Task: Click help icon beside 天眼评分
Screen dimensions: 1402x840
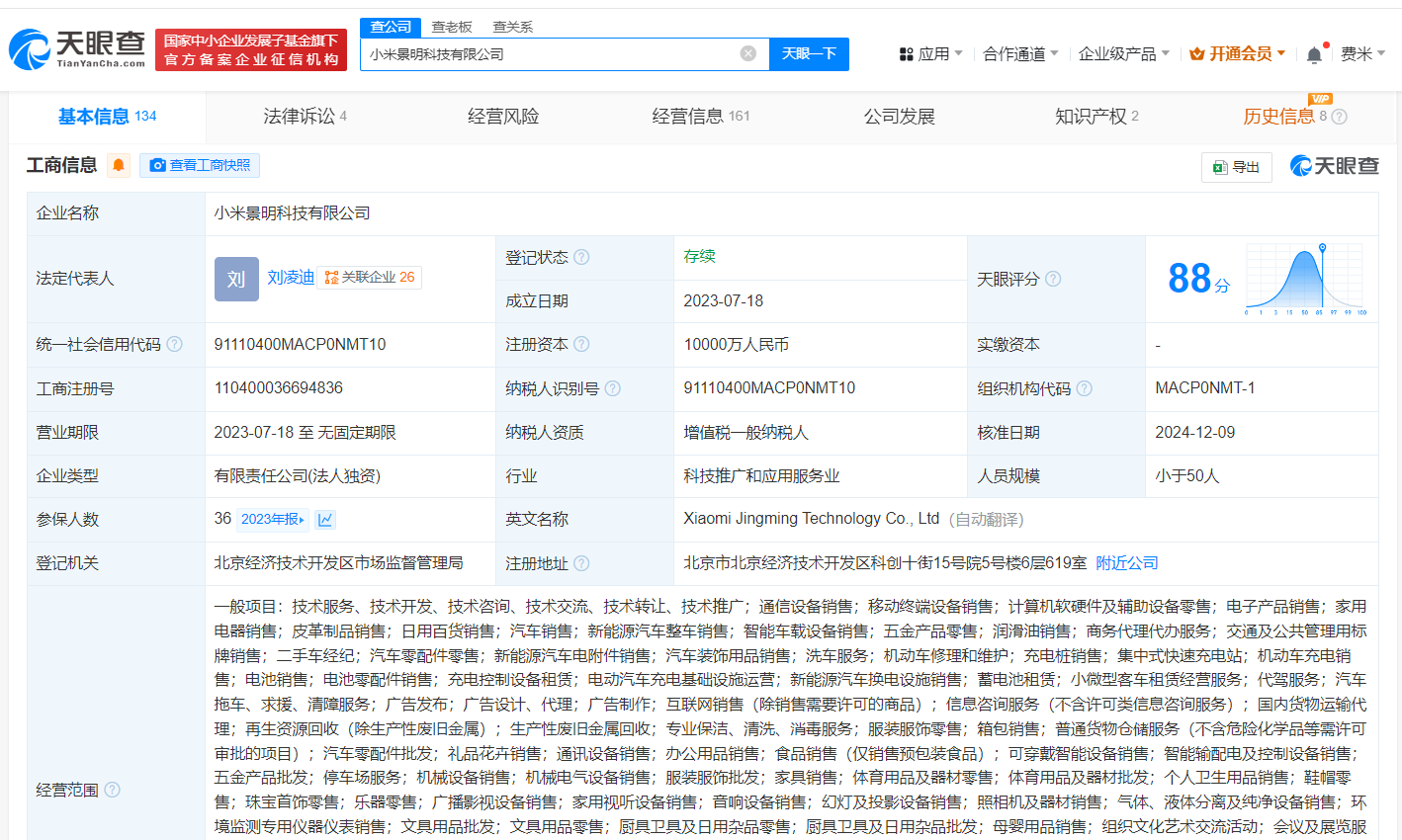Action: [1053, 279]
